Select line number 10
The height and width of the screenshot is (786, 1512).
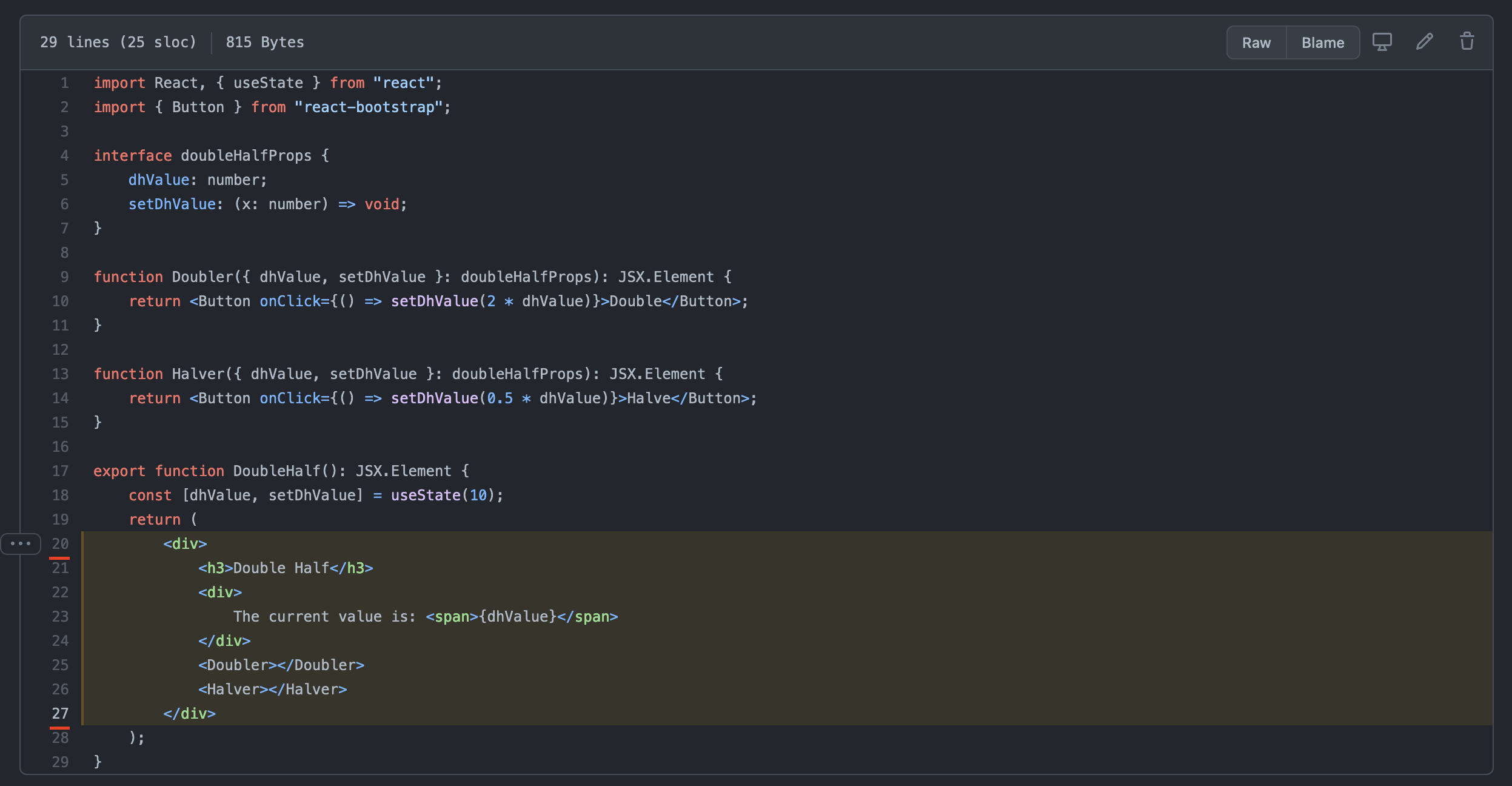coord(60,301)
